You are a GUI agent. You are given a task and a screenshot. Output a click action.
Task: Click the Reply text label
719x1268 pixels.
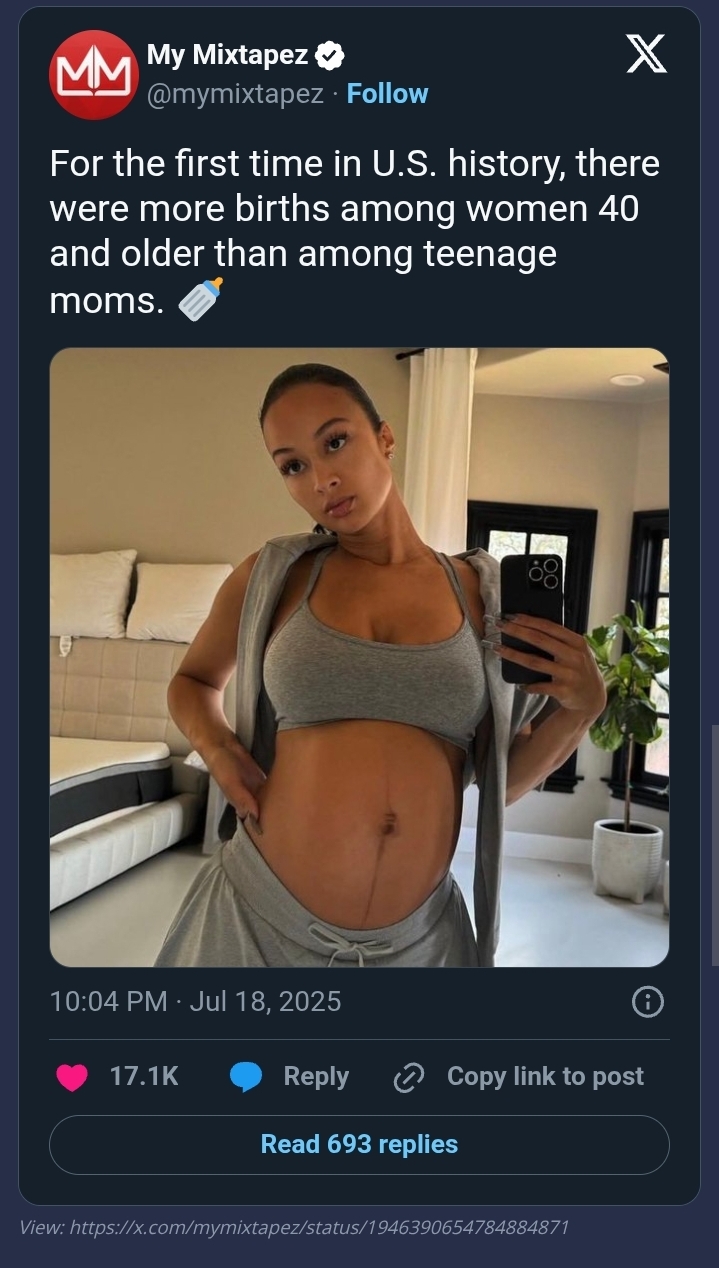click(316, 1076)
